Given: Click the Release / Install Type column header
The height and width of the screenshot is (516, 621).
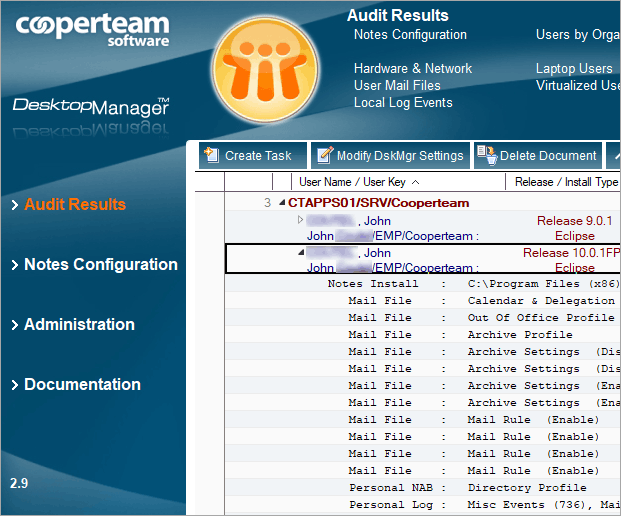Looking at the screenshot, I should pos(563,182).
